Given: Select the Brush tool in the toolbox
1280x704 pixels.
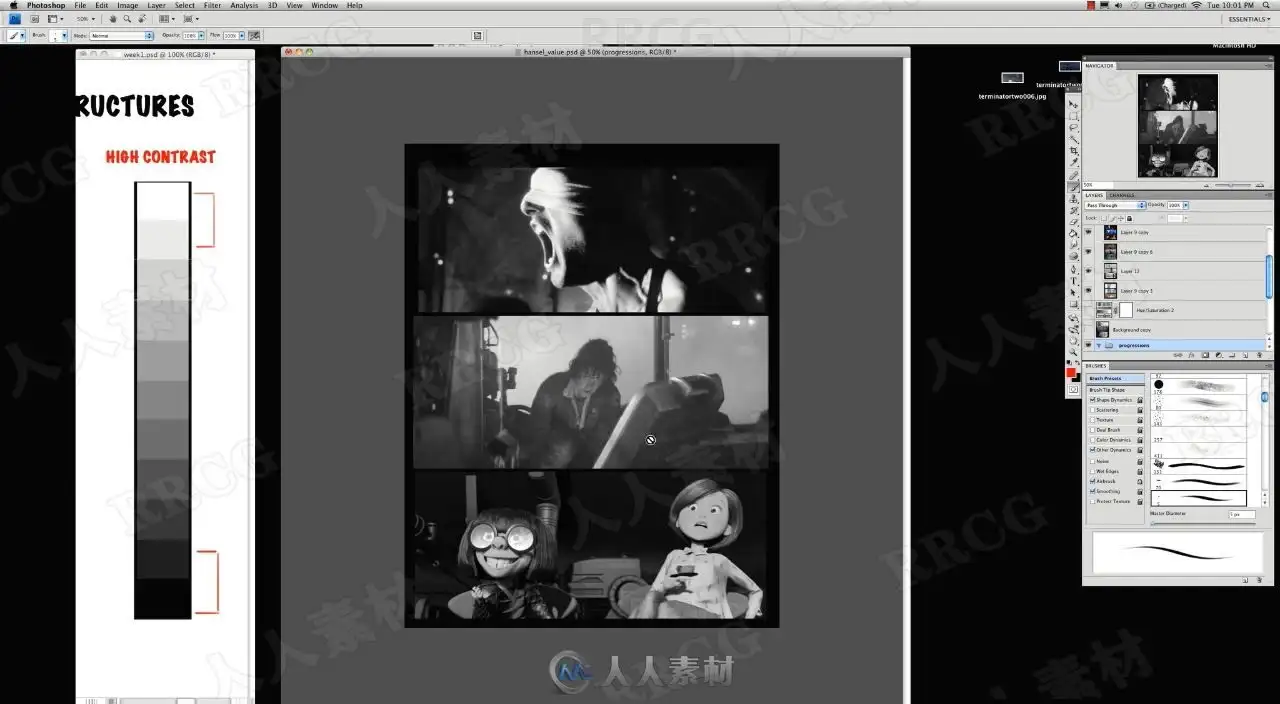Looking at the screenshot, I should [1074, 187].
